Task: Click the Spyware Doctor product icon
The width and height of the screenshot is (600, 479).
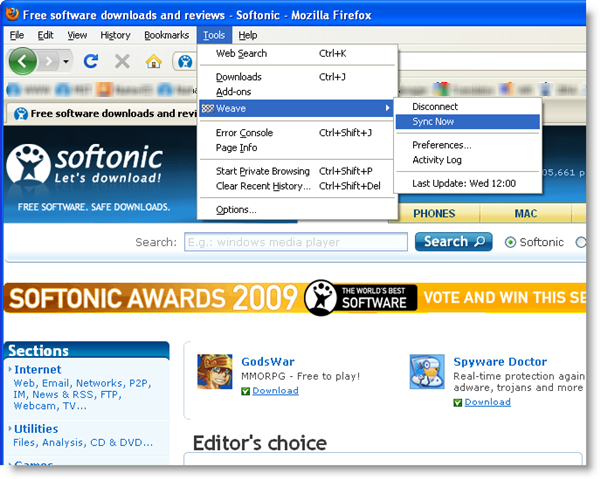Action: 427,371
